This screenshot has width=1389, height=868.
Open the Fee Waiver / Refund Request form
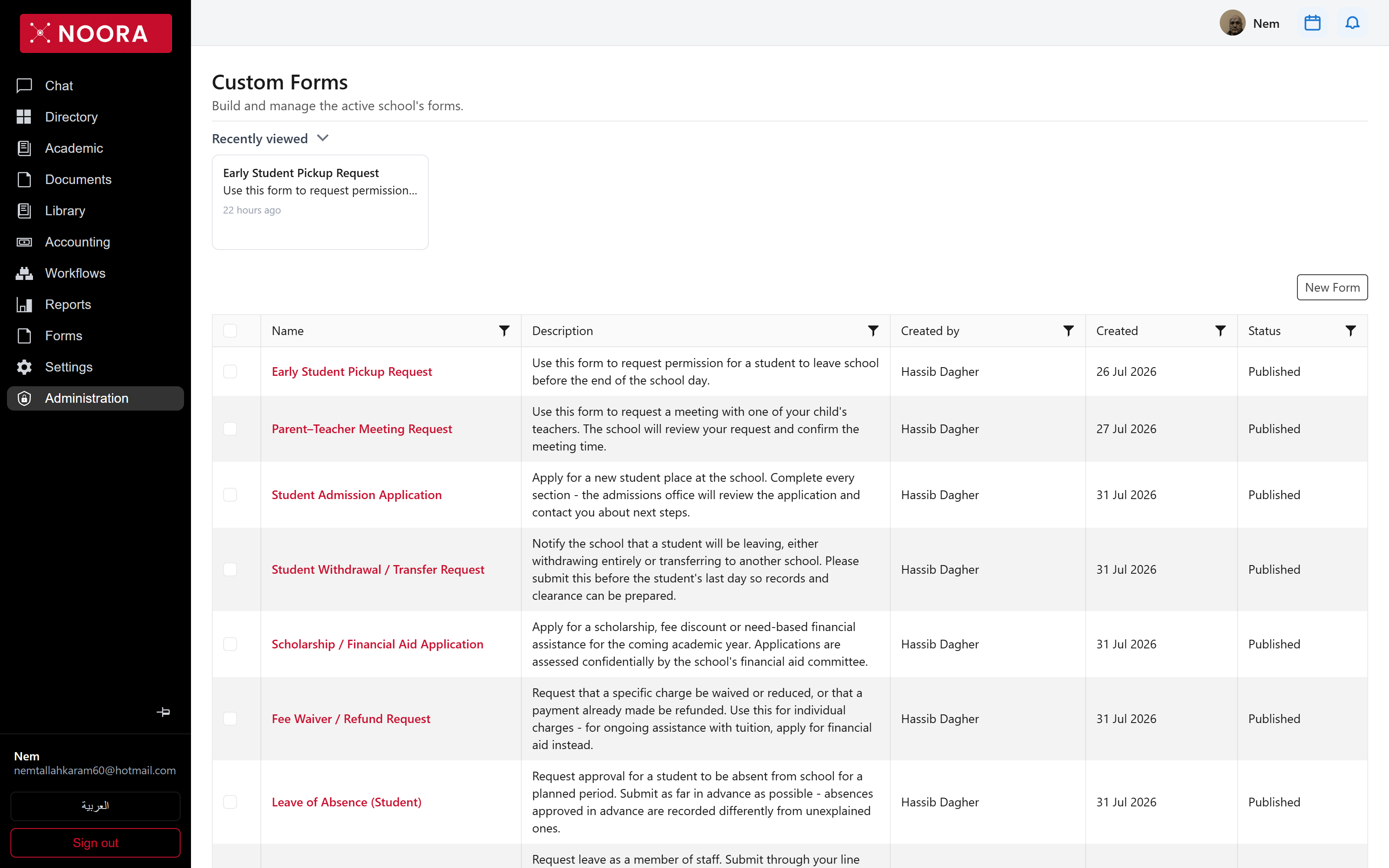351,719
